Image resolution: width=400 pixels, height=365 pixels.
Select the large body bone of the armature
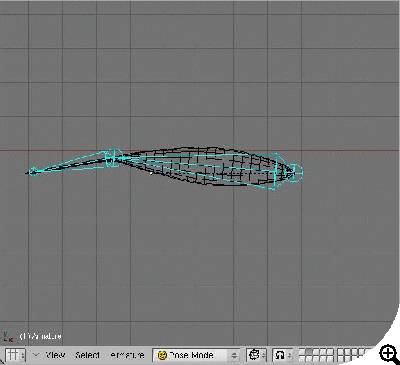(x=197, y=169)
